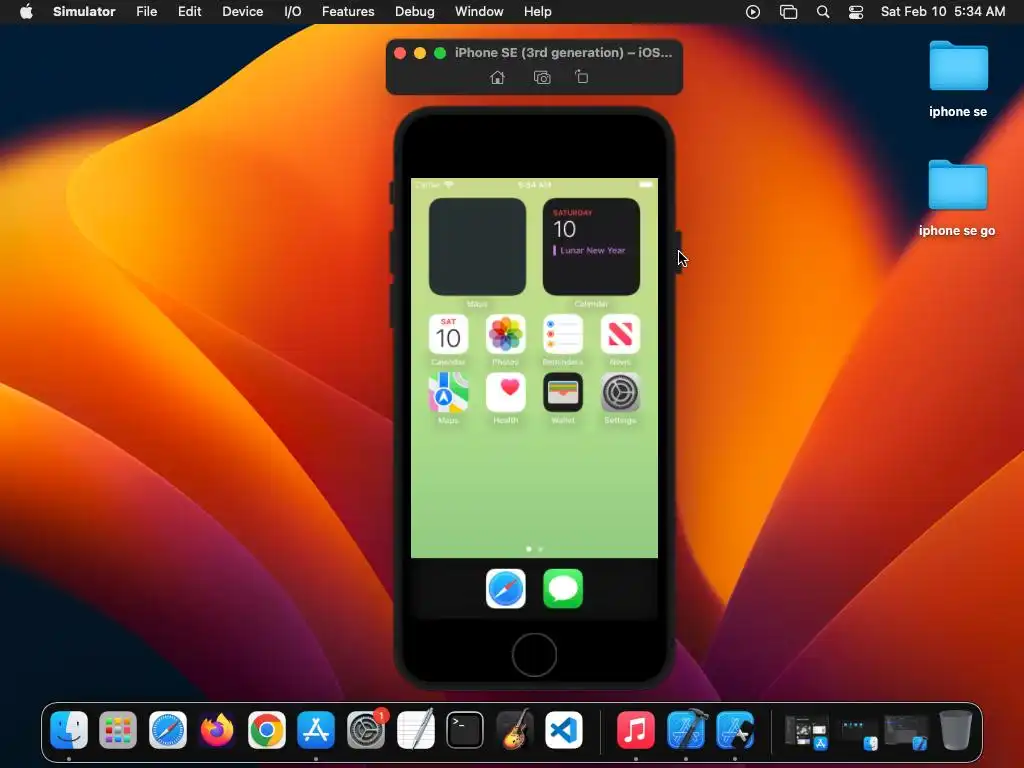Viewport: 1024px width, 768px height.
Task: Click the screen recording status icon in menu bar
Action: [x=753, y=12]
